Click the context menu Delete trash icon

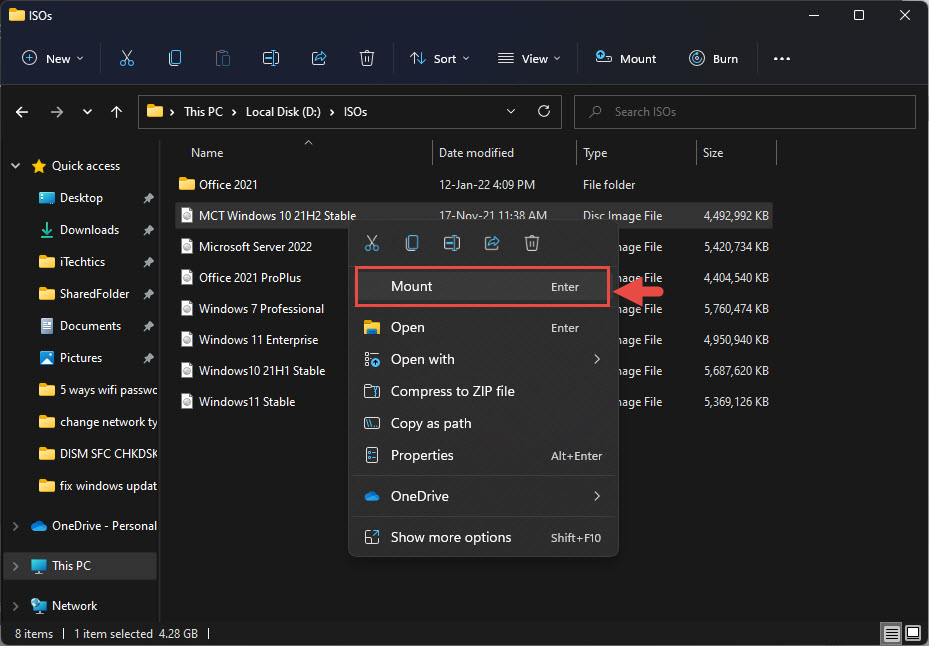coord(532,243)
